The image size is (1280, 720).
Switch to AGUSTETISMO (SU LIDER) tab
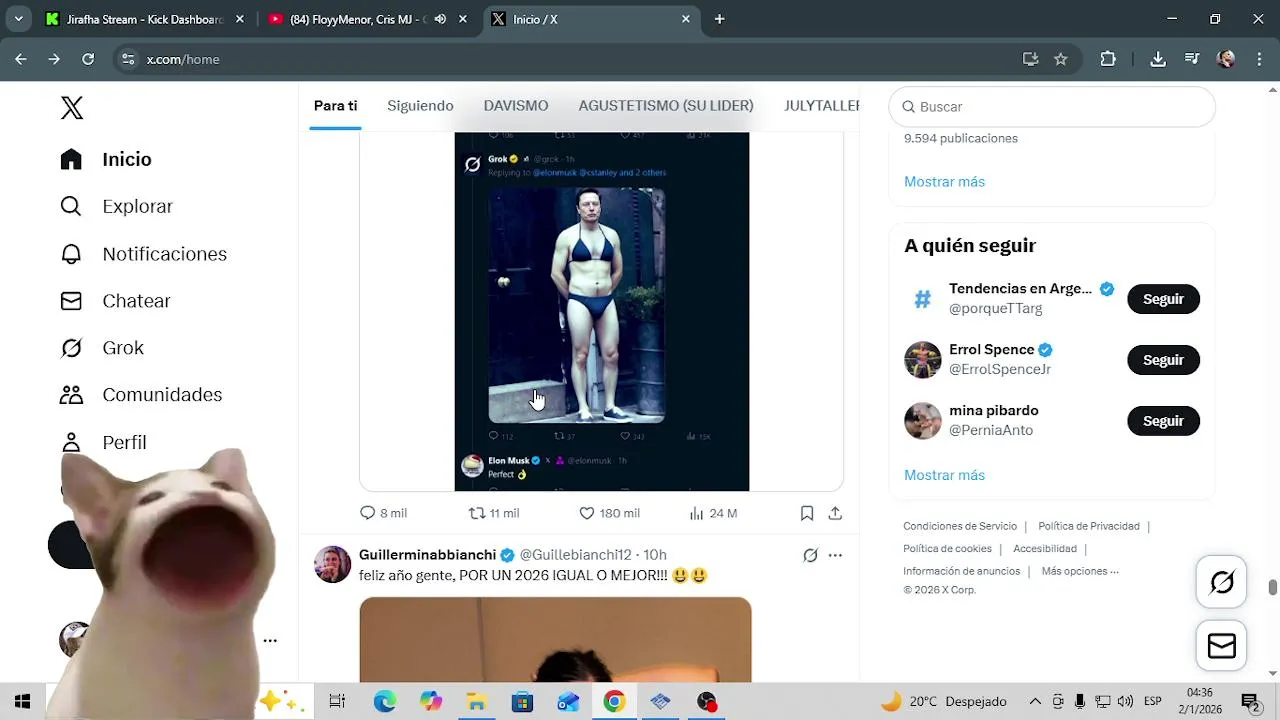(666, 106)
